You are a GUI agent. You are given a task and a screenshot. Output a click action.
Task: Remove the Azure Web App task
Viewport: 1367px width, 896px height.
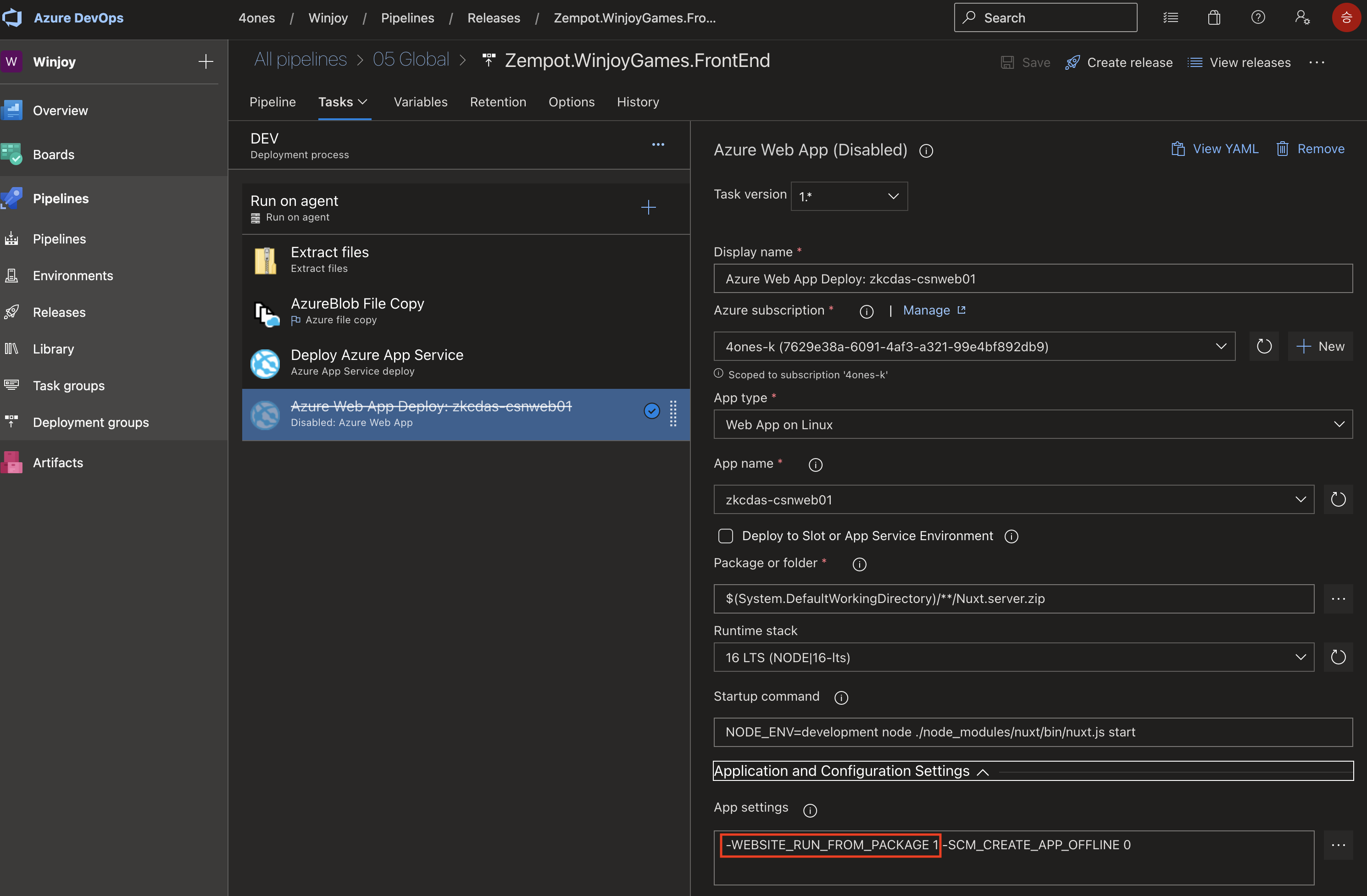[x=1310, y=149]
